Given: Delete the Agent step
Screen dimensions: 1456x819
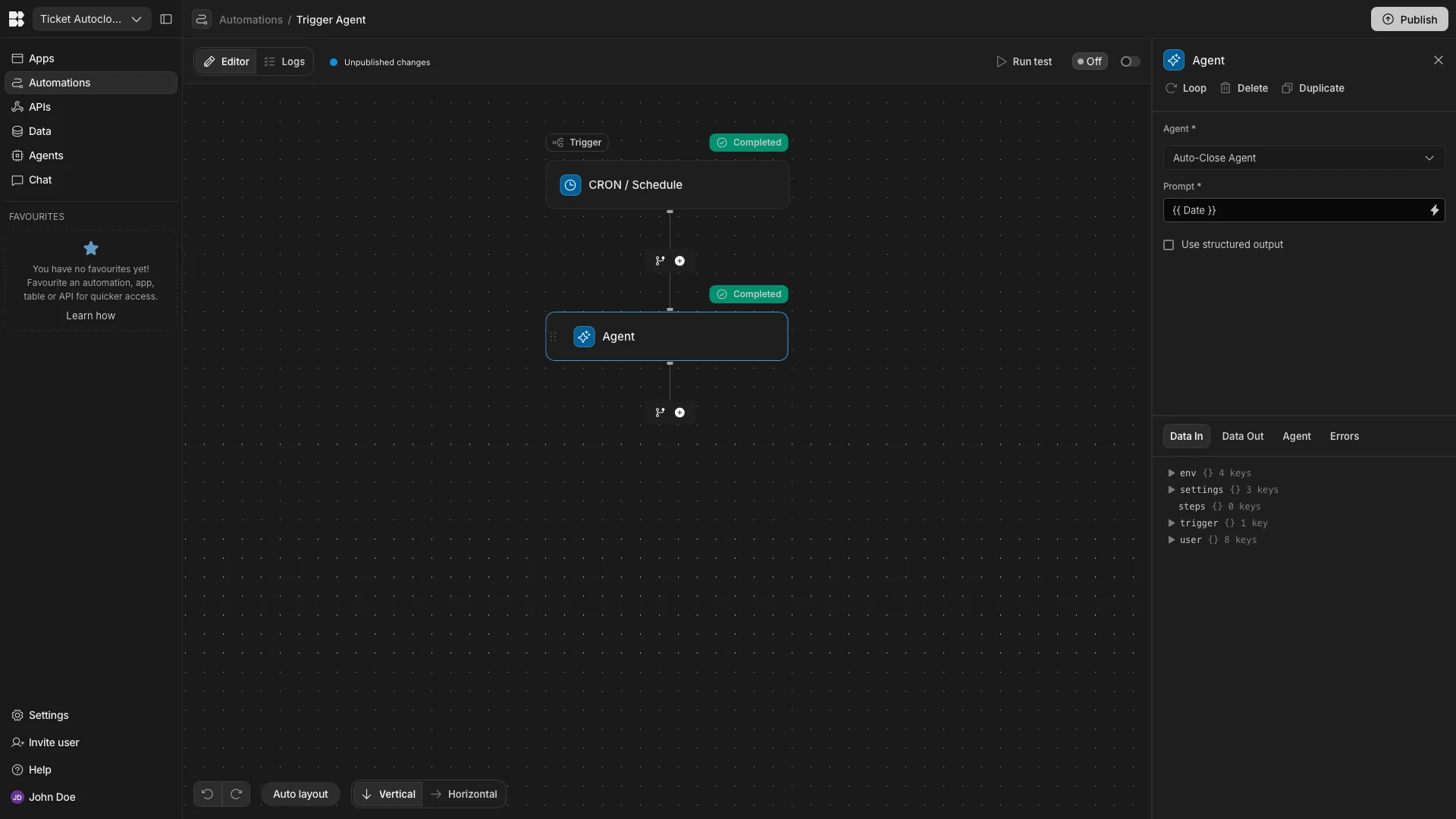Looking at the screenshot, I should (1244, 88).
